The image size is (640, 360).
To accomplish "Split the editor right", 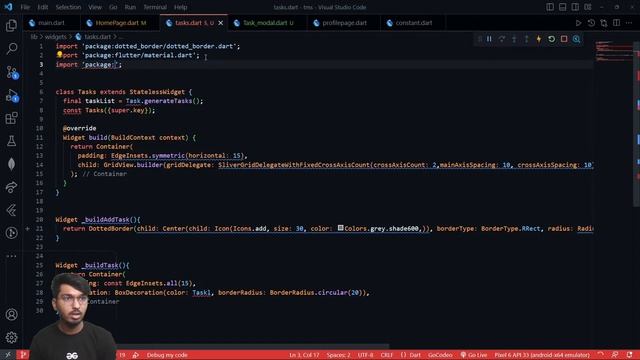I will 616,23.
